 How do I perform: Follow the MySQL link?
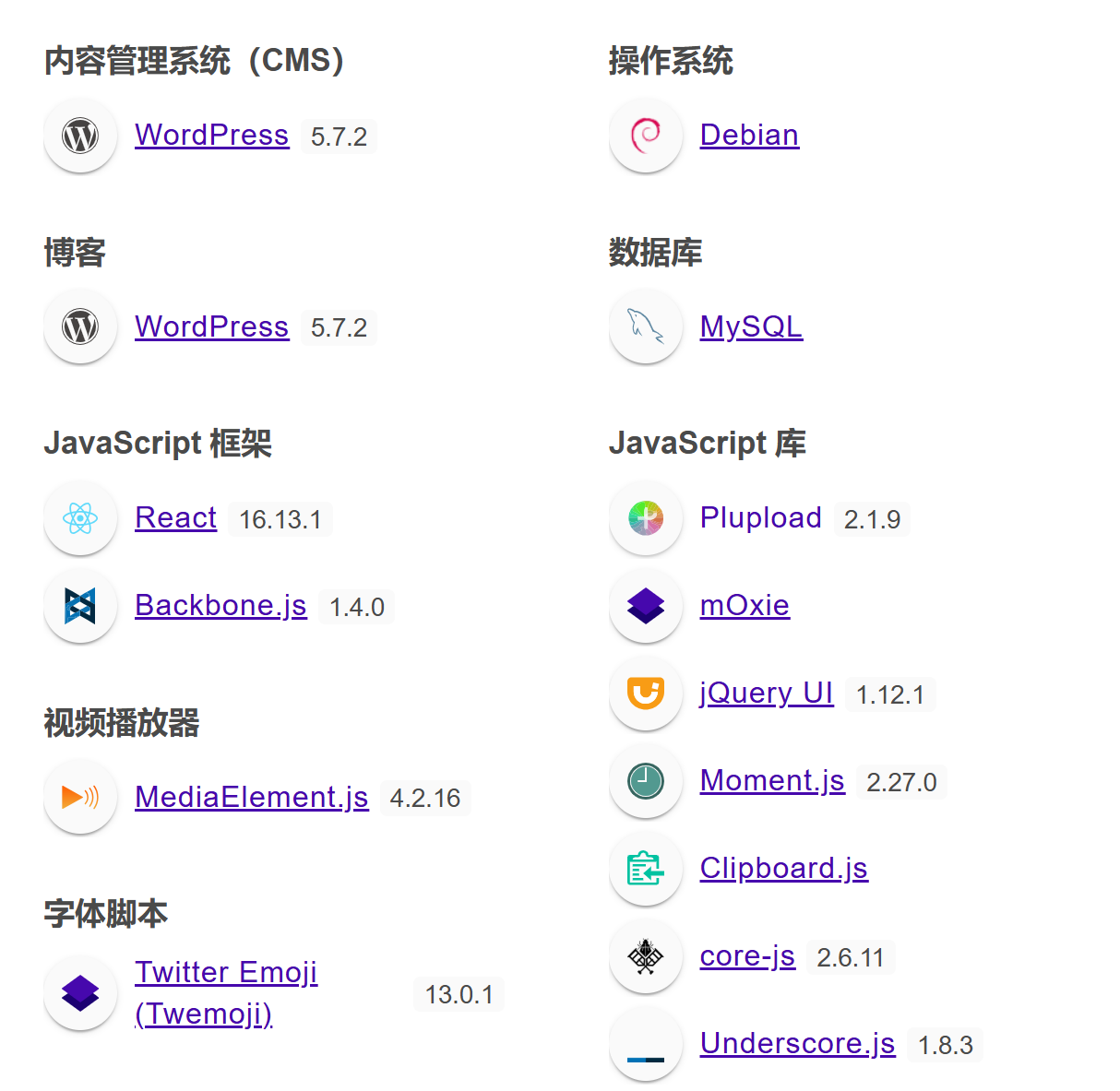click(751, 326)
